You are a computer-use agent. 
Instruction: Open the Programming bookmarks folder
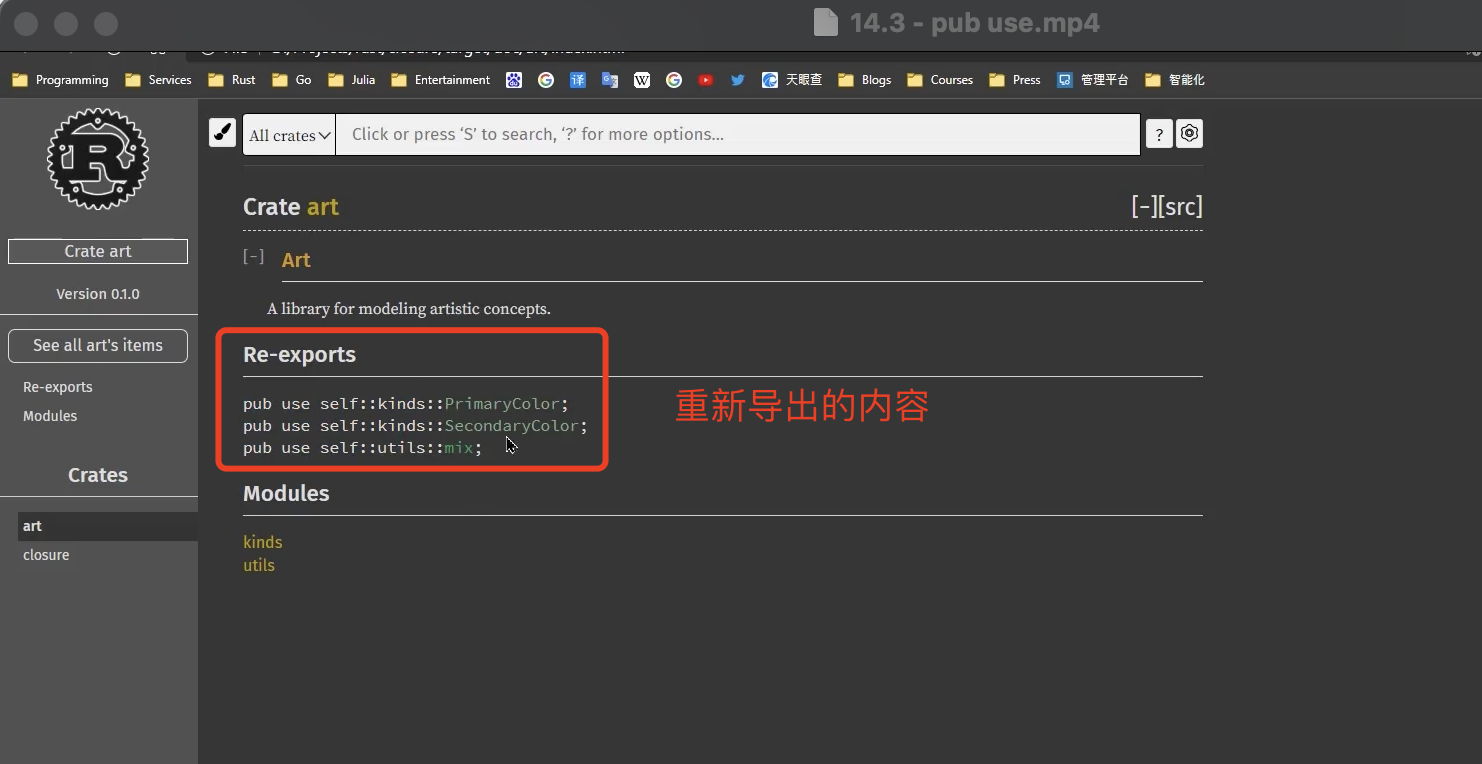point(60,80)
